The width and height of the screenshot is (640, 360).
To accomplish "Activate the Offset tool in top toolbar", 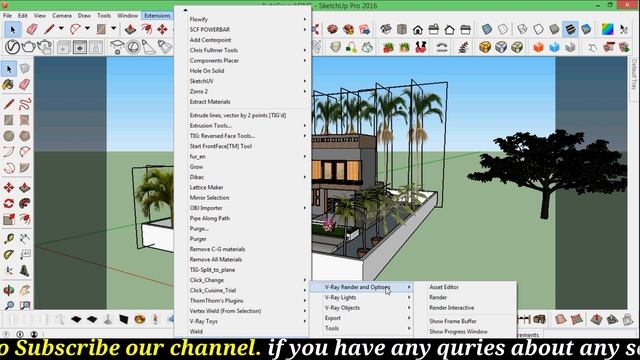I will click(x=146, y=29).
